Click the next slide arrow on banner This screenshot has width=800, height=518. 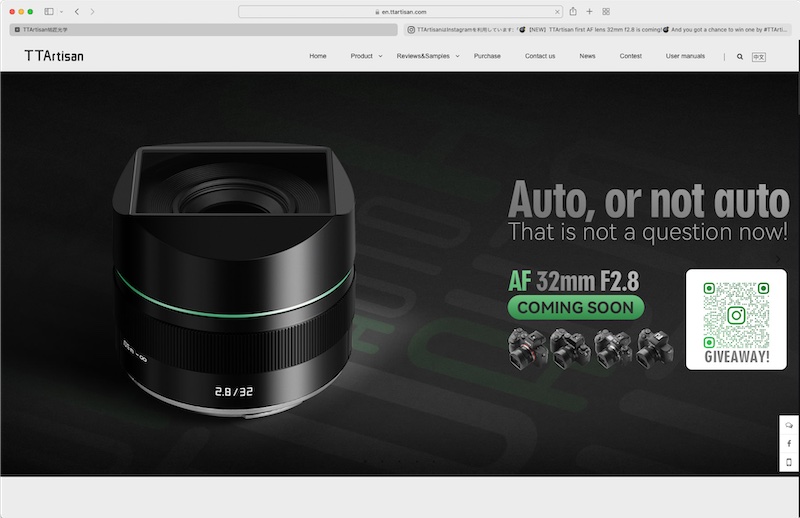778,259
